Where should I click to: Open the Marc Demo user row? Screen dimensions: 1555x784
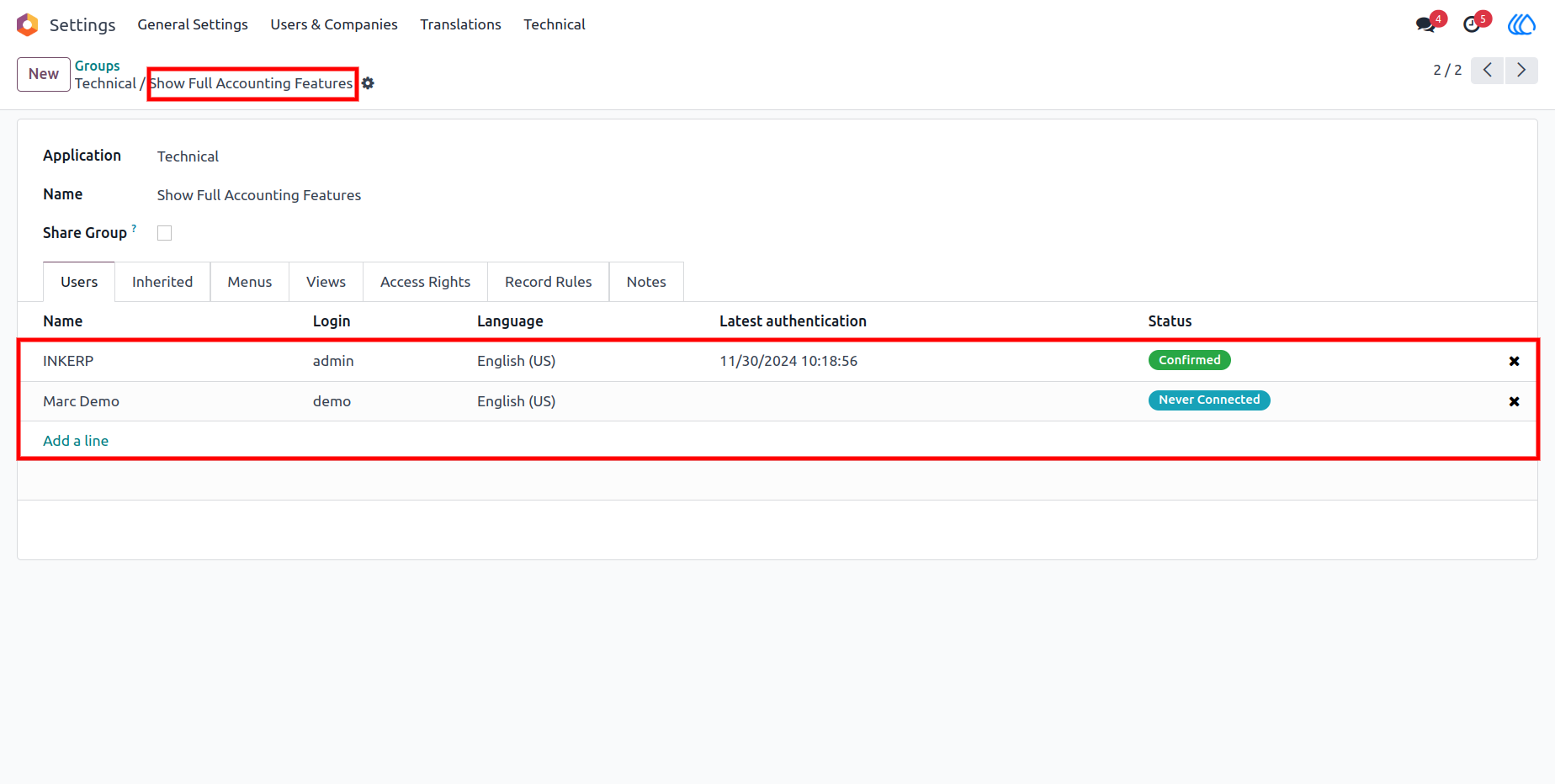778,401
